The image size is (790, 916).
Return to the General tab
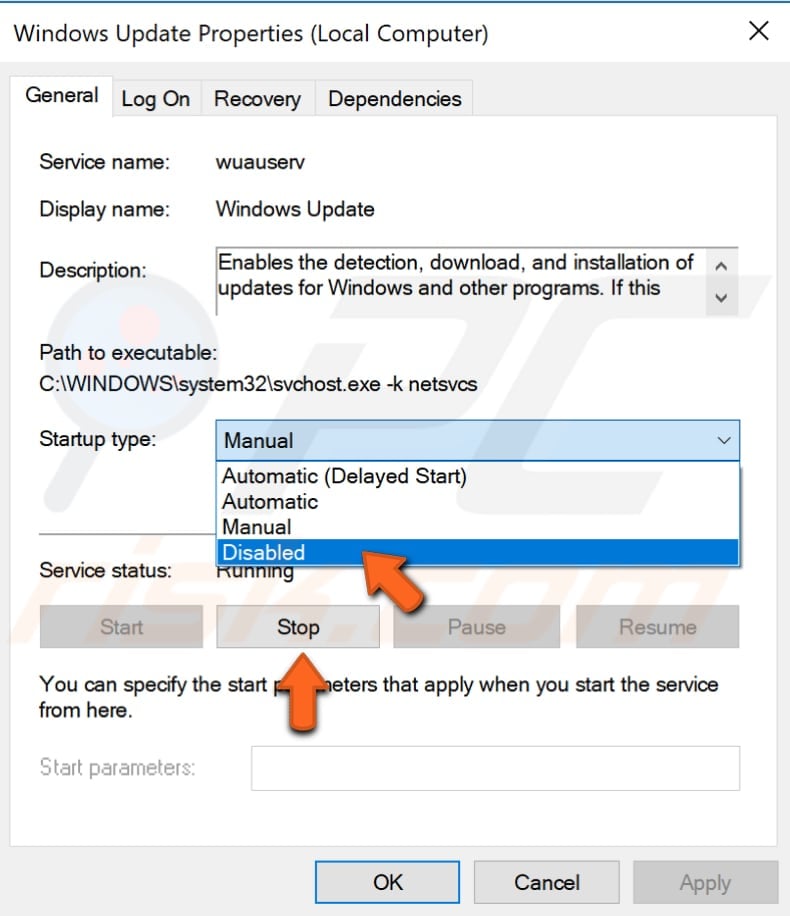click(x=62, y=95)
